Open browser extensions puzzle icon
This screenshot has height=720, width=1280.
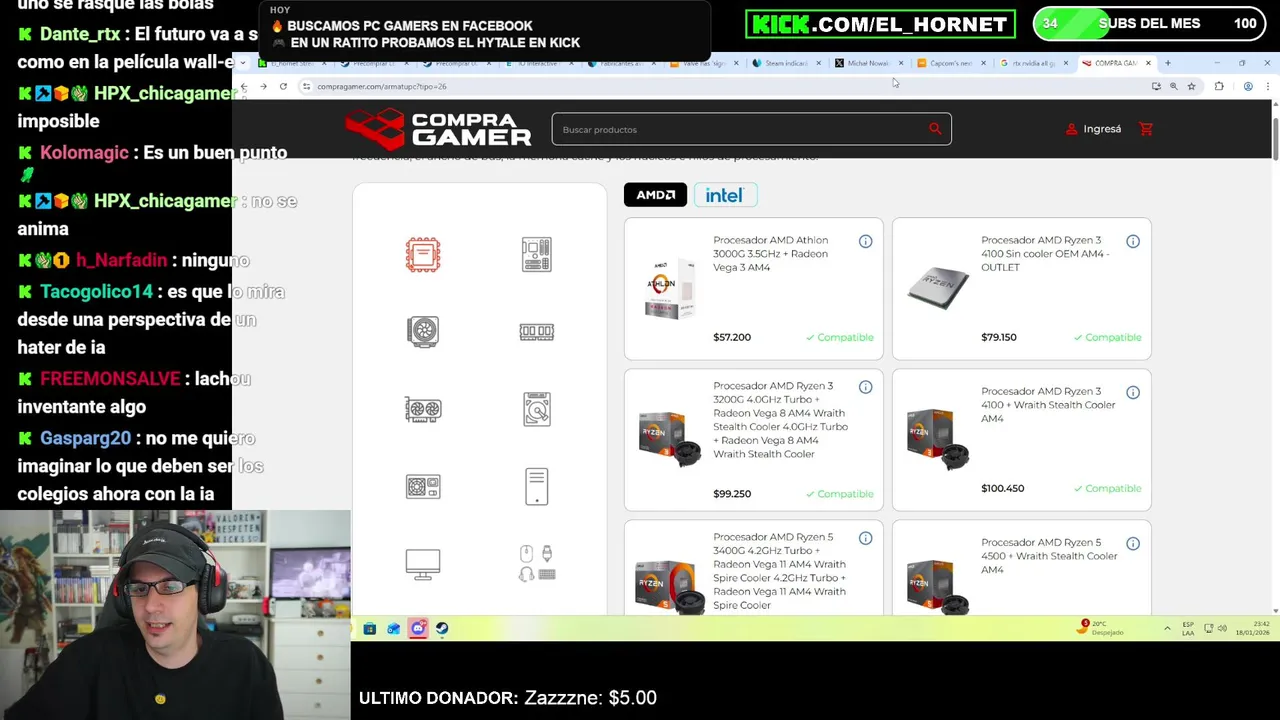coord(1219,87)
